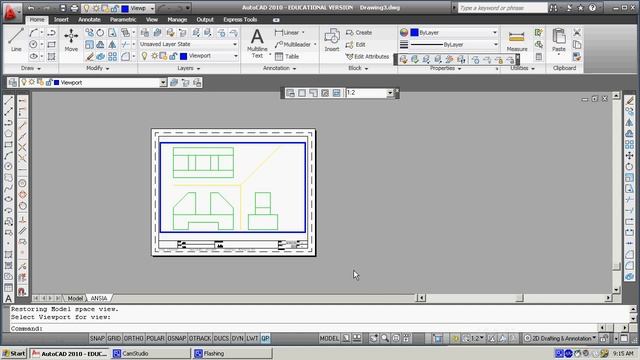Click the Plot printer icon in quick access

[x=74, y=8]
